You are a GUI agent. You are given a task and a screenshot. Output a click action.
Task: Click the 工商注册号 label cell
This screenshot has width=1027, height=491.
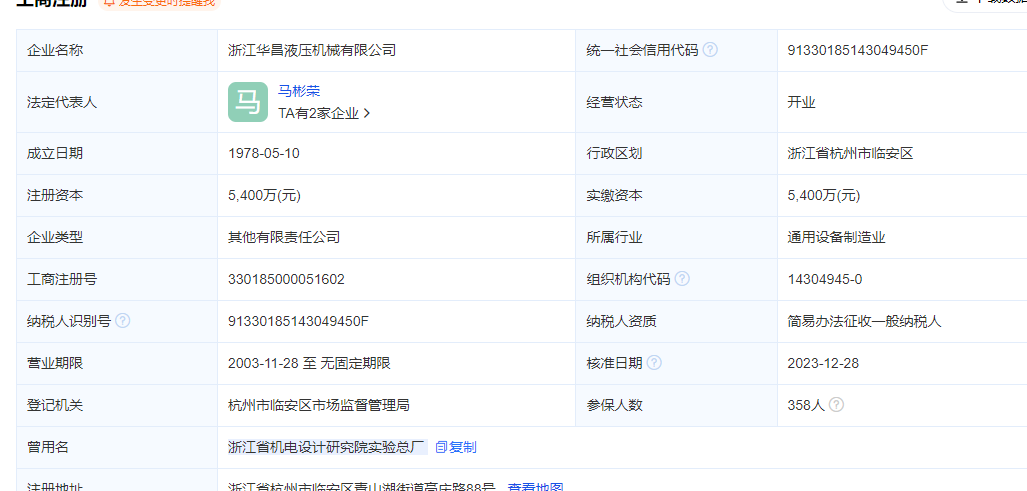pos(117,280)
